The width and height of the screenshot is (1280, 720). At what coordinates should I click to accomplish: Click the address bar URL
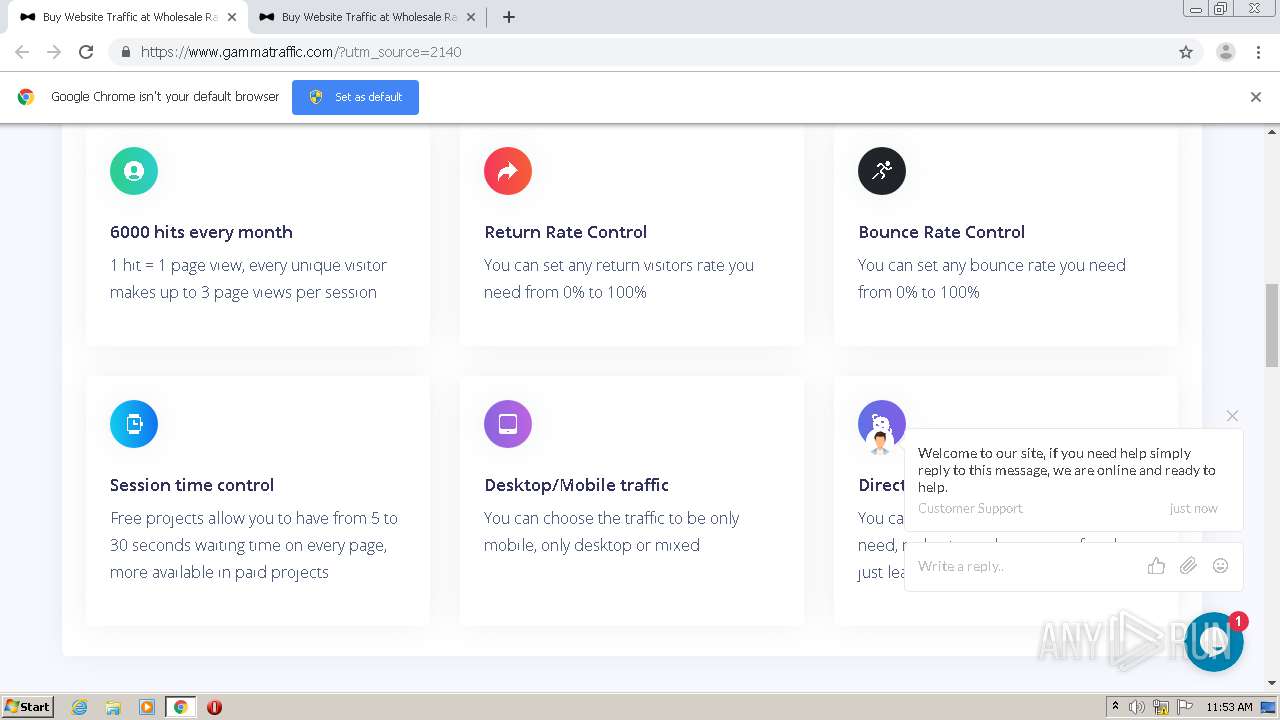tap(301, 52)
